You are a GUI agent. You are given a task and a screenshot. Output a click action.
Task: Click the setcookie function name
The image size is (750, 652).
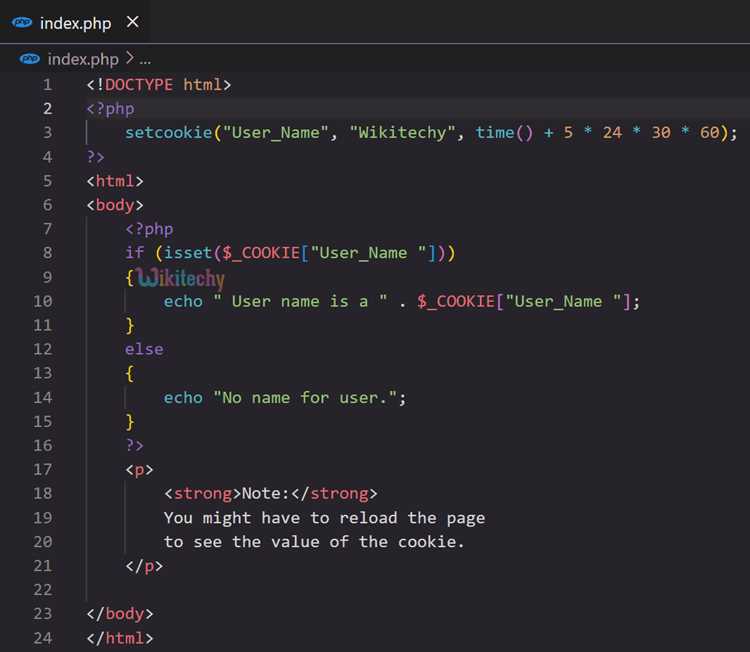[168, 133]
